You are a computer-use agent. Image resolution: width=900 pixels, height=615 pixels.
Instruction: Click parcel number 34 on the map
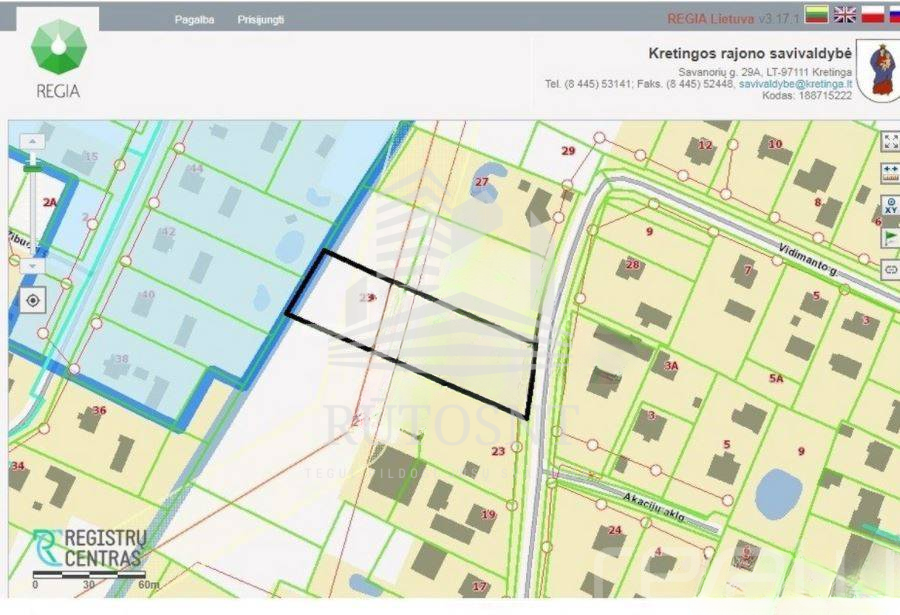pos(18,465)
